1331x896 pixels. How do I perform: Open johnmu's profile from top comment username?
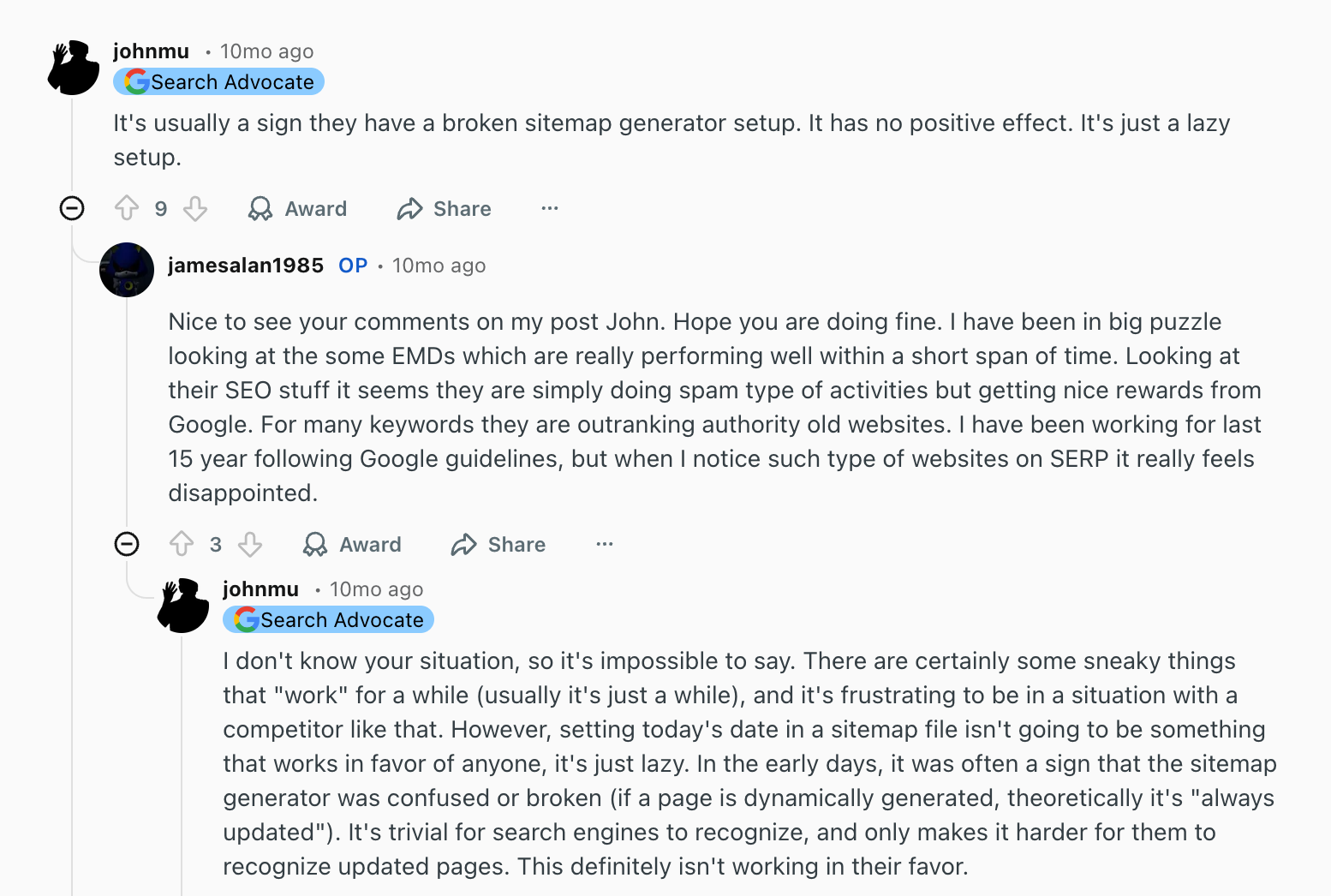151,51
